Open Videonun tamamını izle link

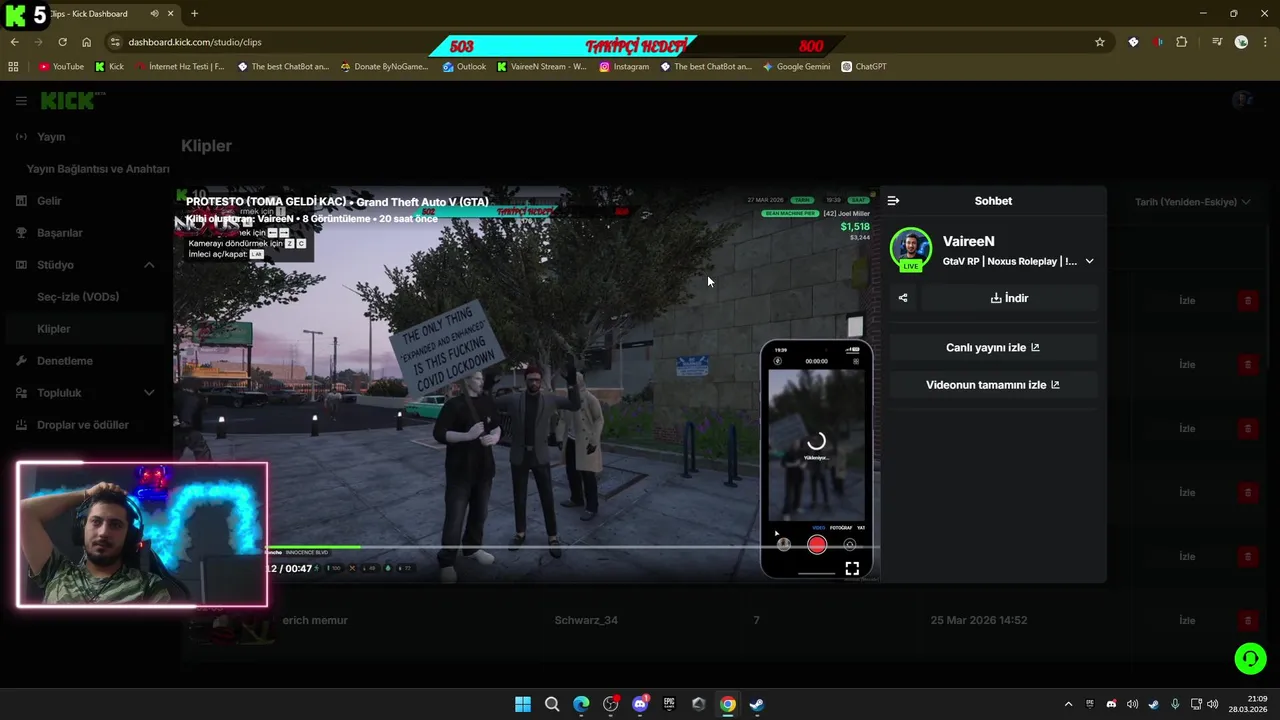[x=993, y=385]
